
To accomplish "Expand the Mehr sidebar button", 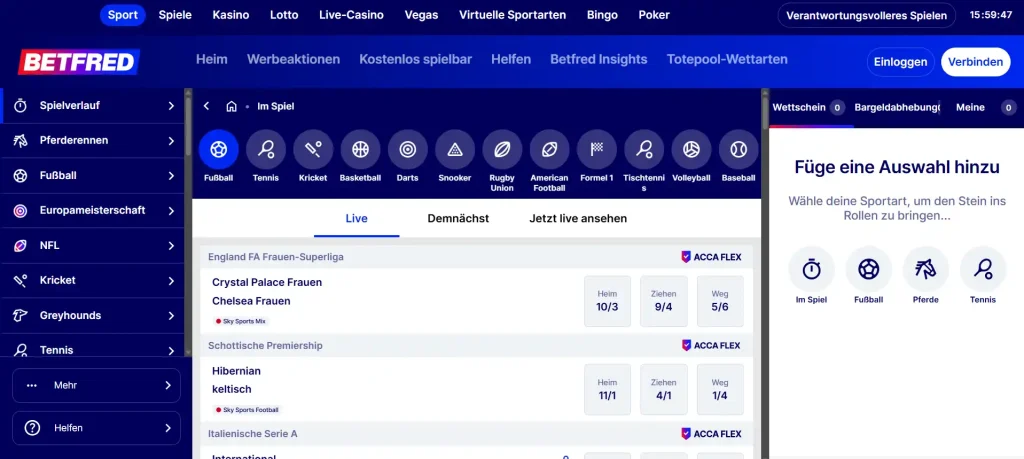I will click(97, 385).
